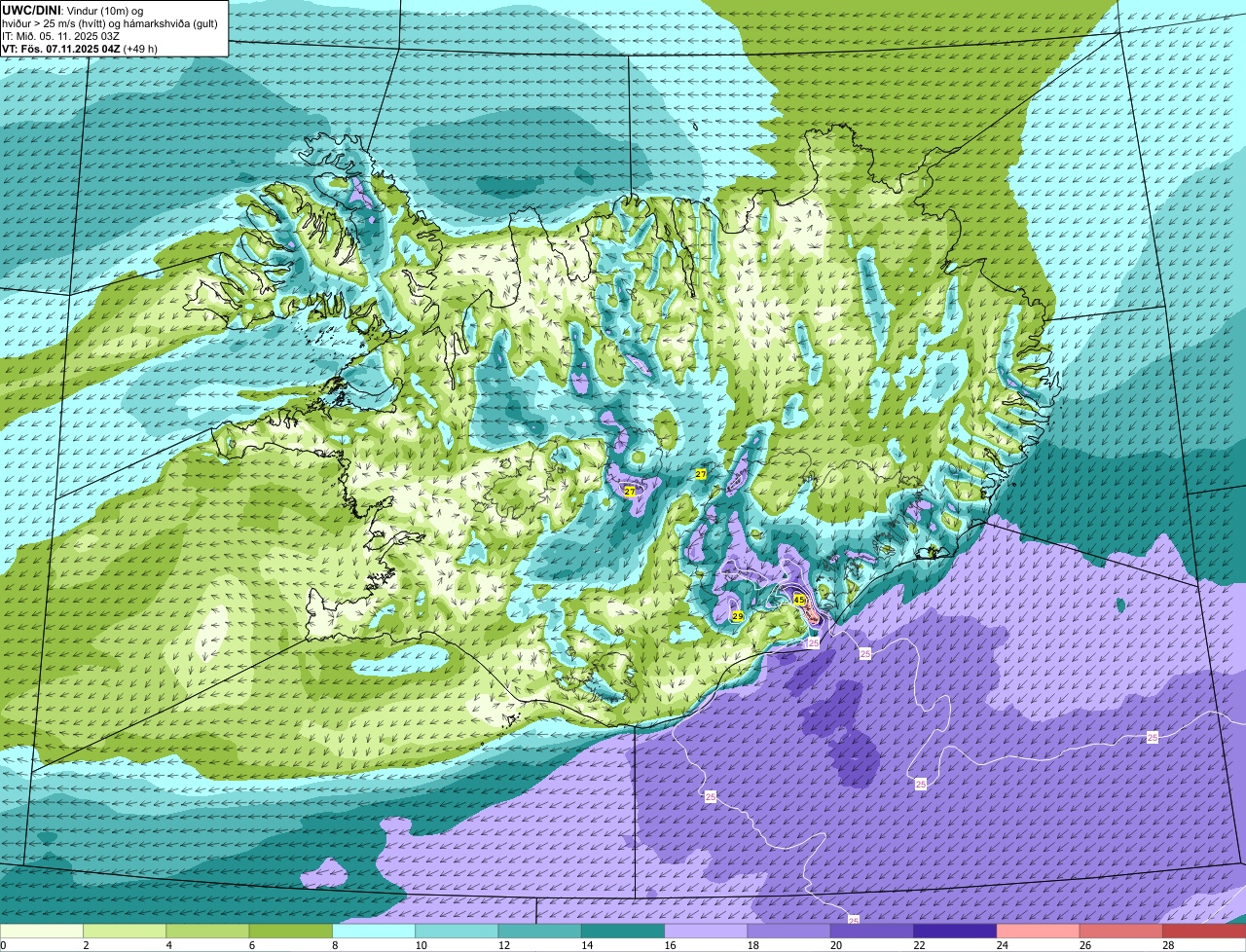Click the olive green 6–8 m/s swatch

click(291, 931)
